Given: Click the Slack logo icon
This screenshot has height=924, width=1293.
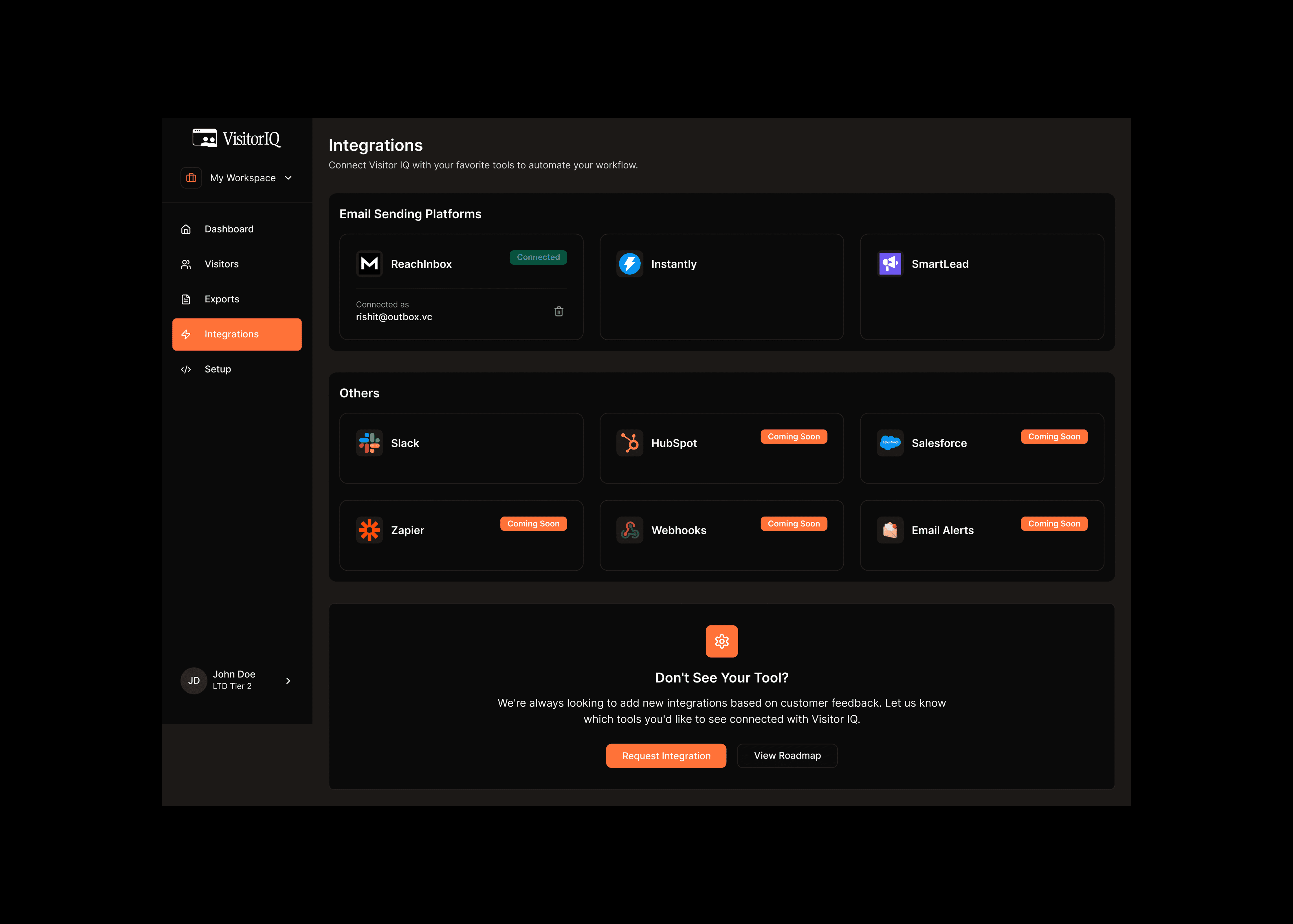Looking at the screenshot, I should point(369,443).
